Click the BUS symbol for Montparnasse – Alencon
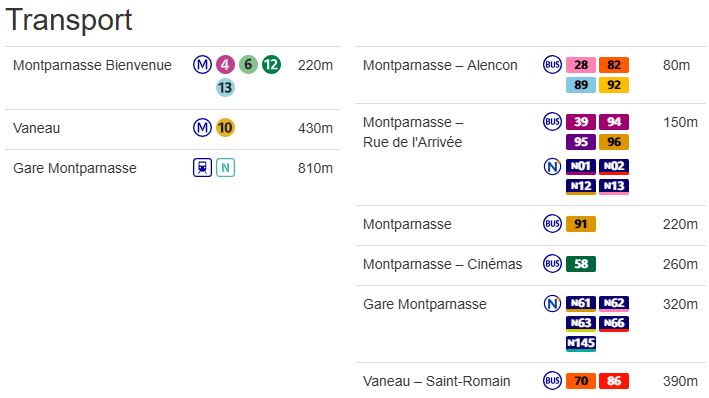Screen dimensions: 709x398 [552, 65]
